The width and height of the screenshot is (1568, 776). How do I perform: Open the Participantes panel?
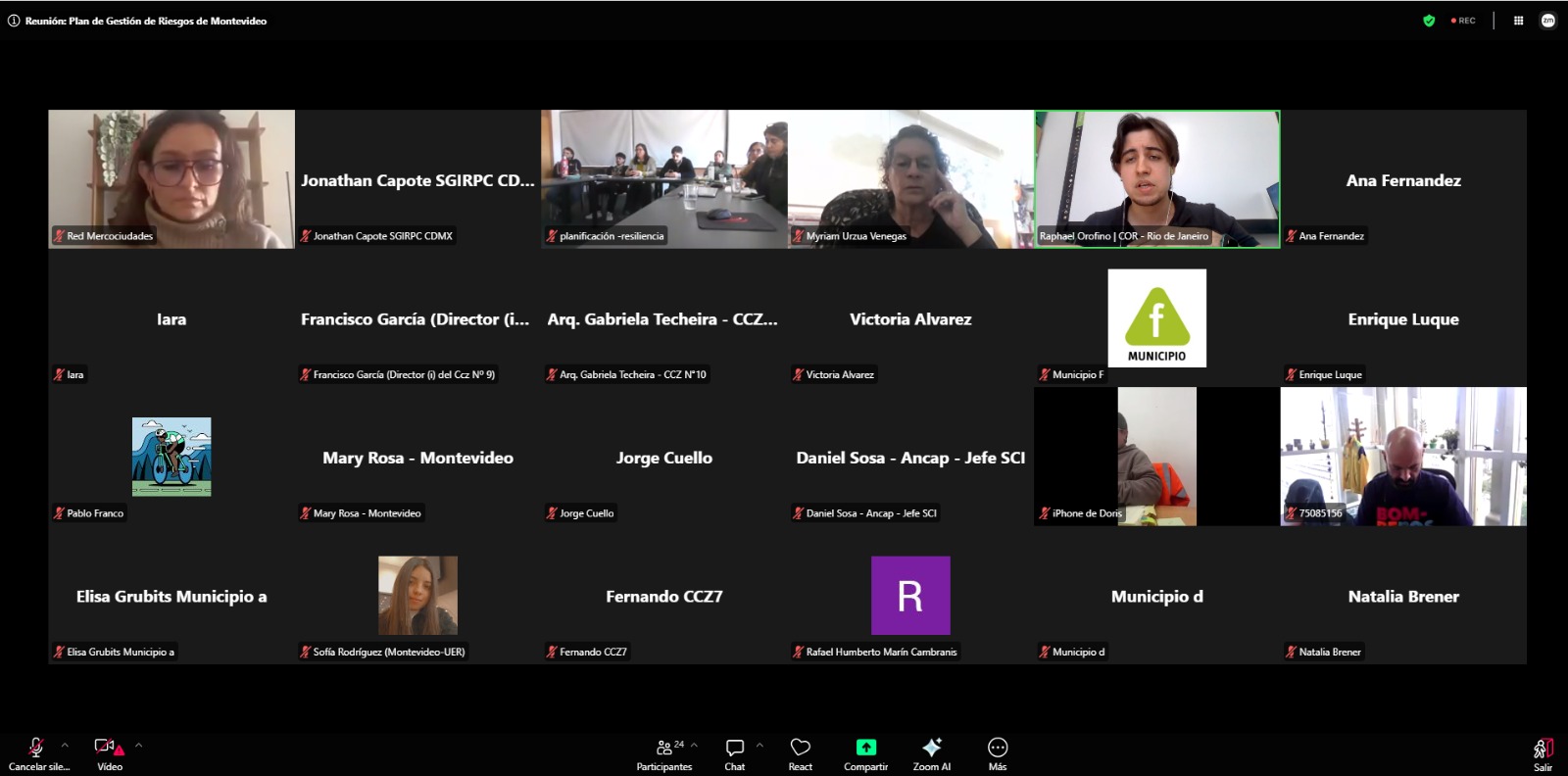point(664,754)
